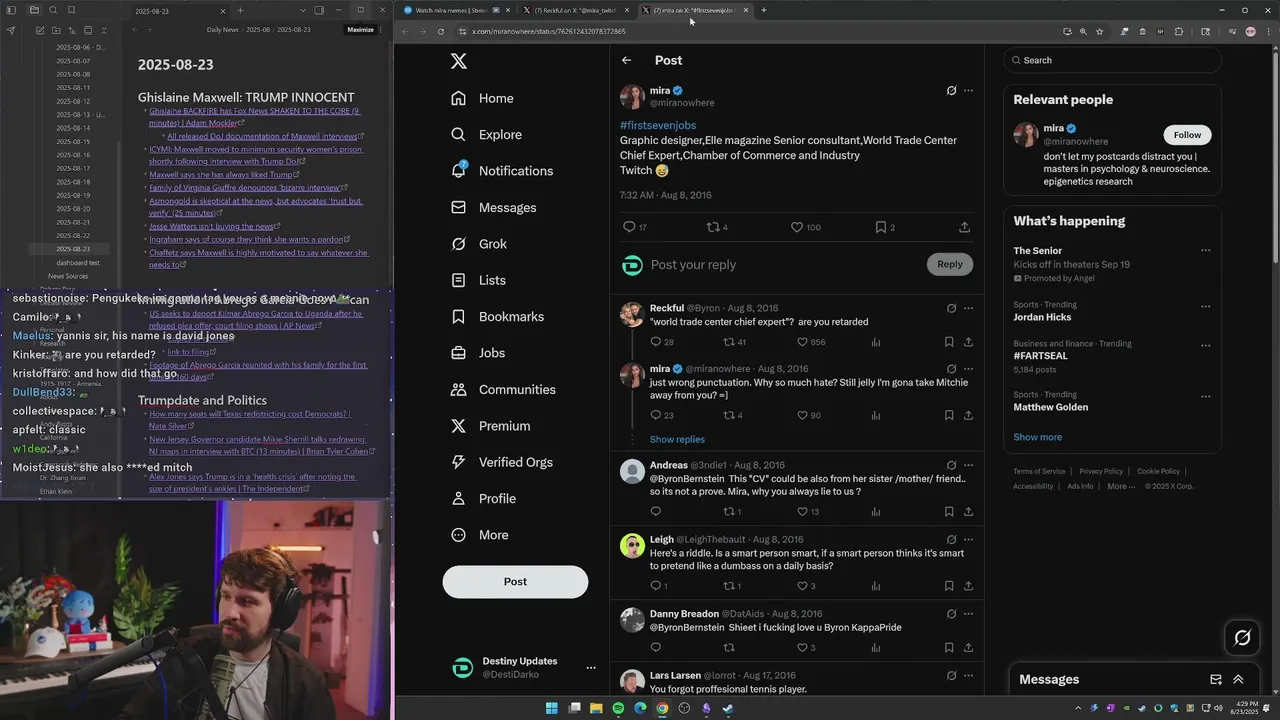The image size is (1280, 720).
Task: Add new tab in Obsidian
Action: coord(240,10)
